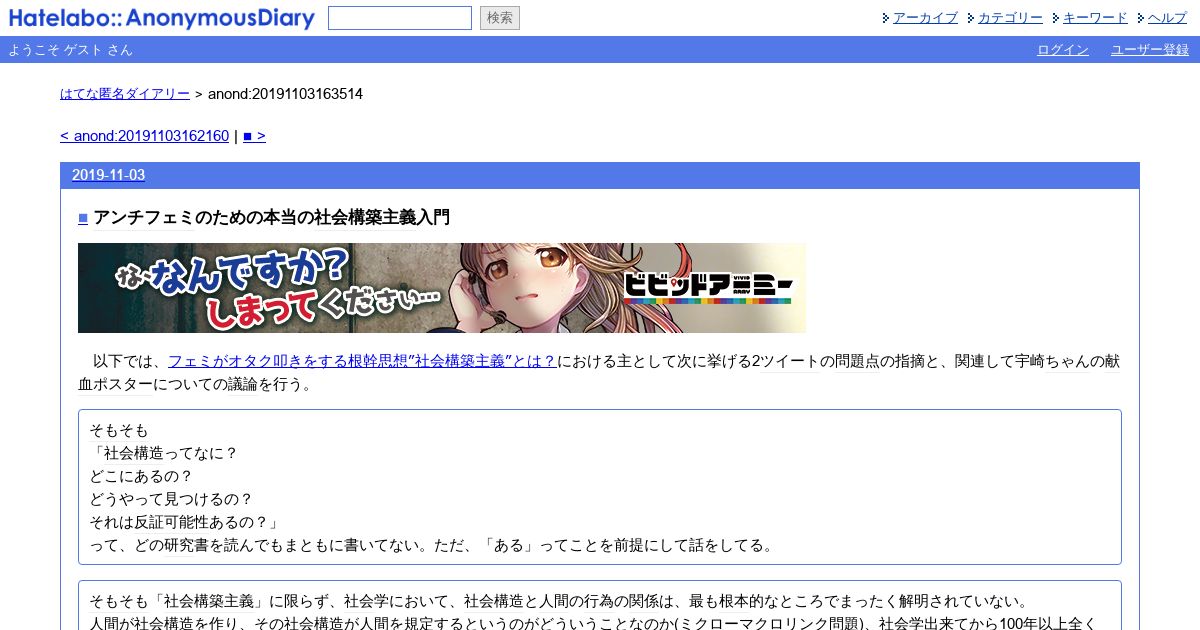Click the line starting って、どの研究書を読んでも
This screenshot has width=1200, height=630.
(431, 545)
